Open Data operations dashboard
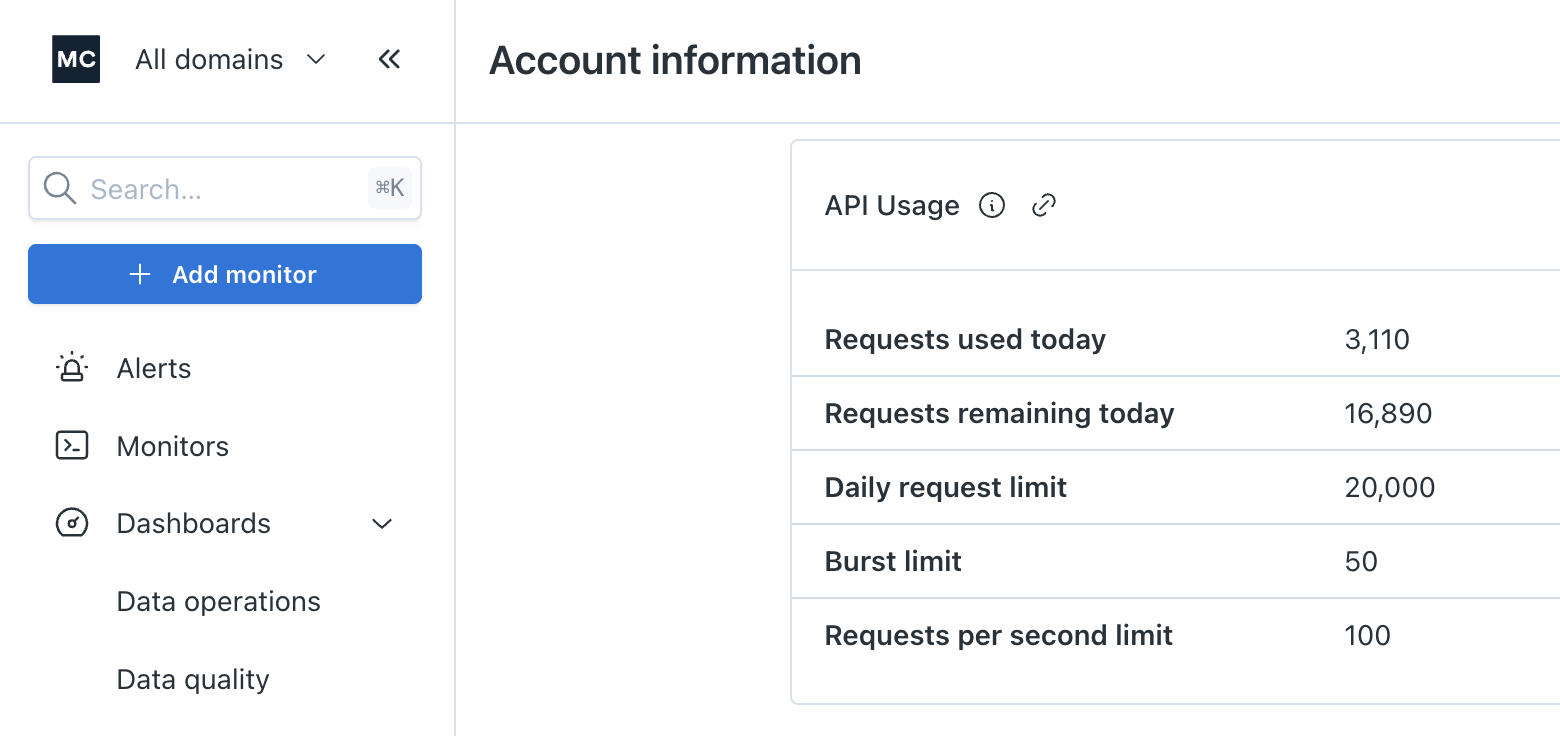This screenshot has width=1560, height=736. (219, 601)
